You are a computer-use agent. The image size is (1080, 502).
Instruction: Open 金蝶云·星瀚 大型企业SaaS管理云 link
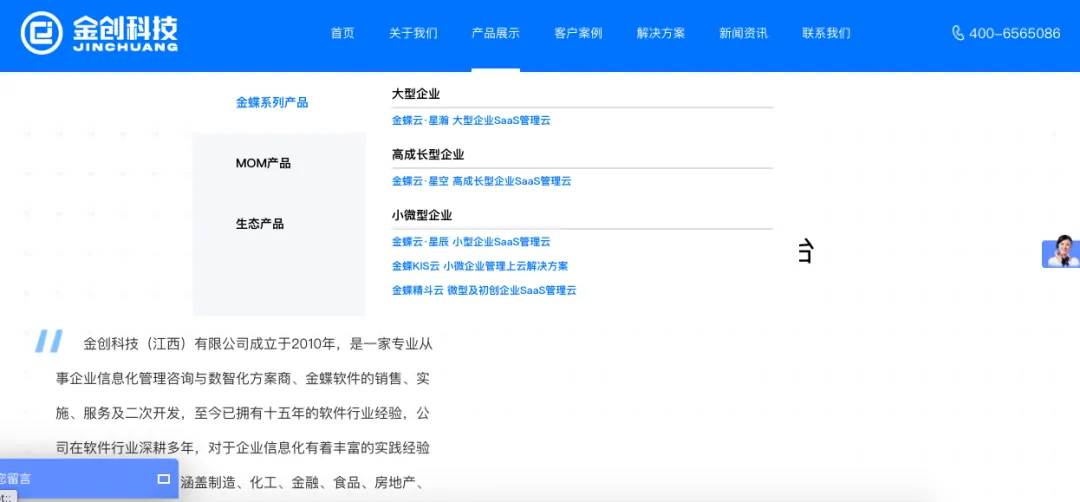pyautogui.click(x=471, y=121)
